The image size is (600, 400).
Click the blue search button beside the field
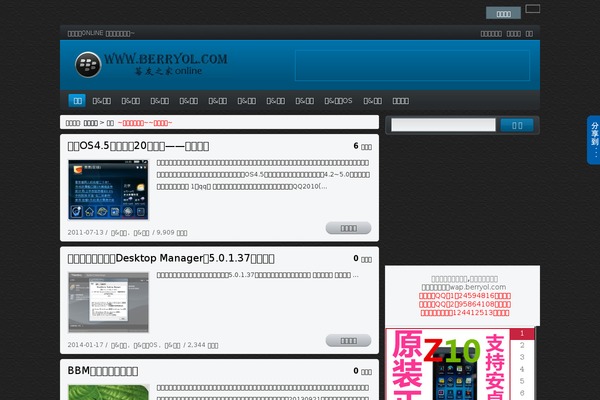pos(517,125)
